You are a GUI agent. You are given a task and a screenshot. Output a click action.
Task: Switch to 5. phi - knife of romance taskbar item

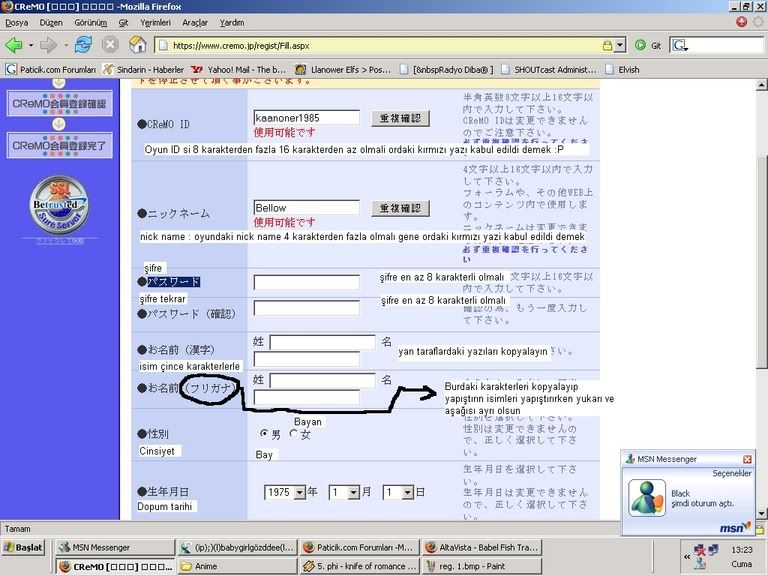(359, 566)
